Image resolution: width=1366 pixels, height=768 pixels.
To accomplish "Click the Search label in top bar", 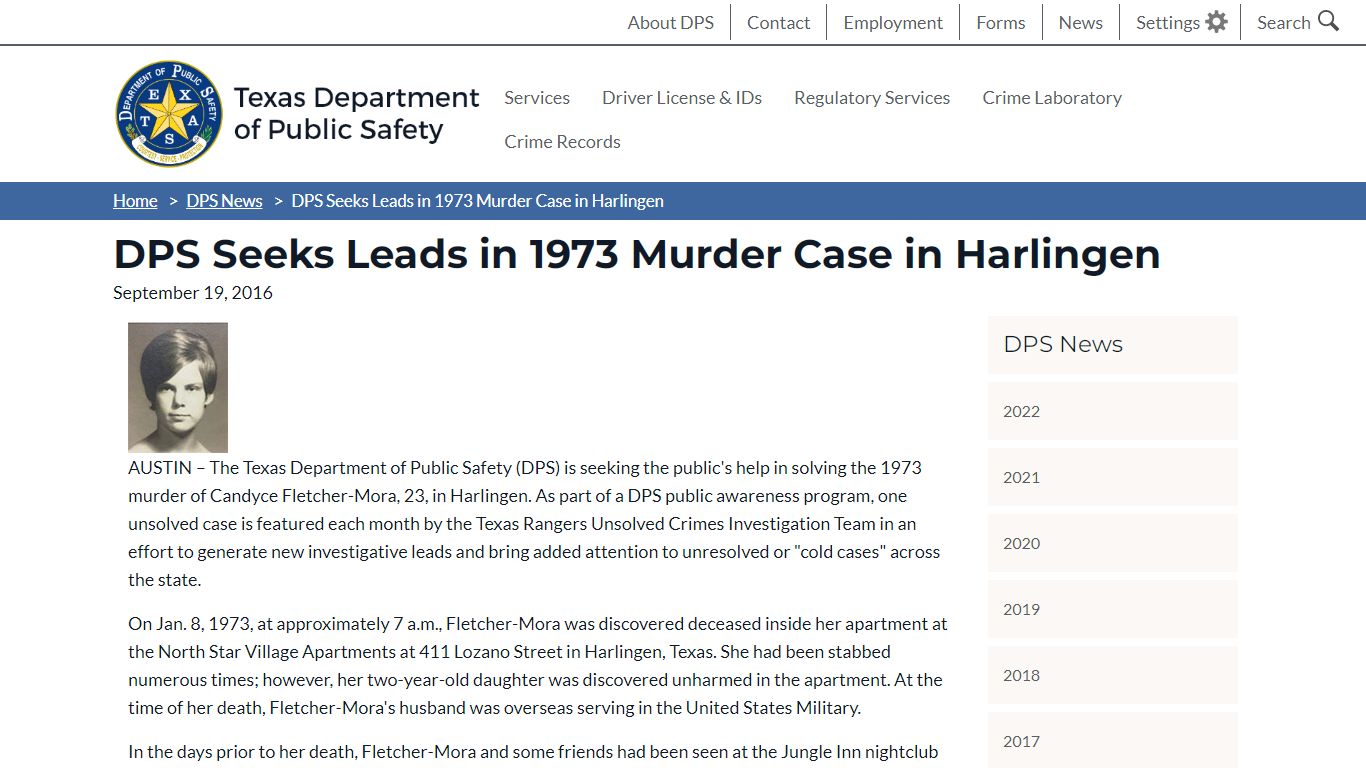I will (x=1283, y=22).
